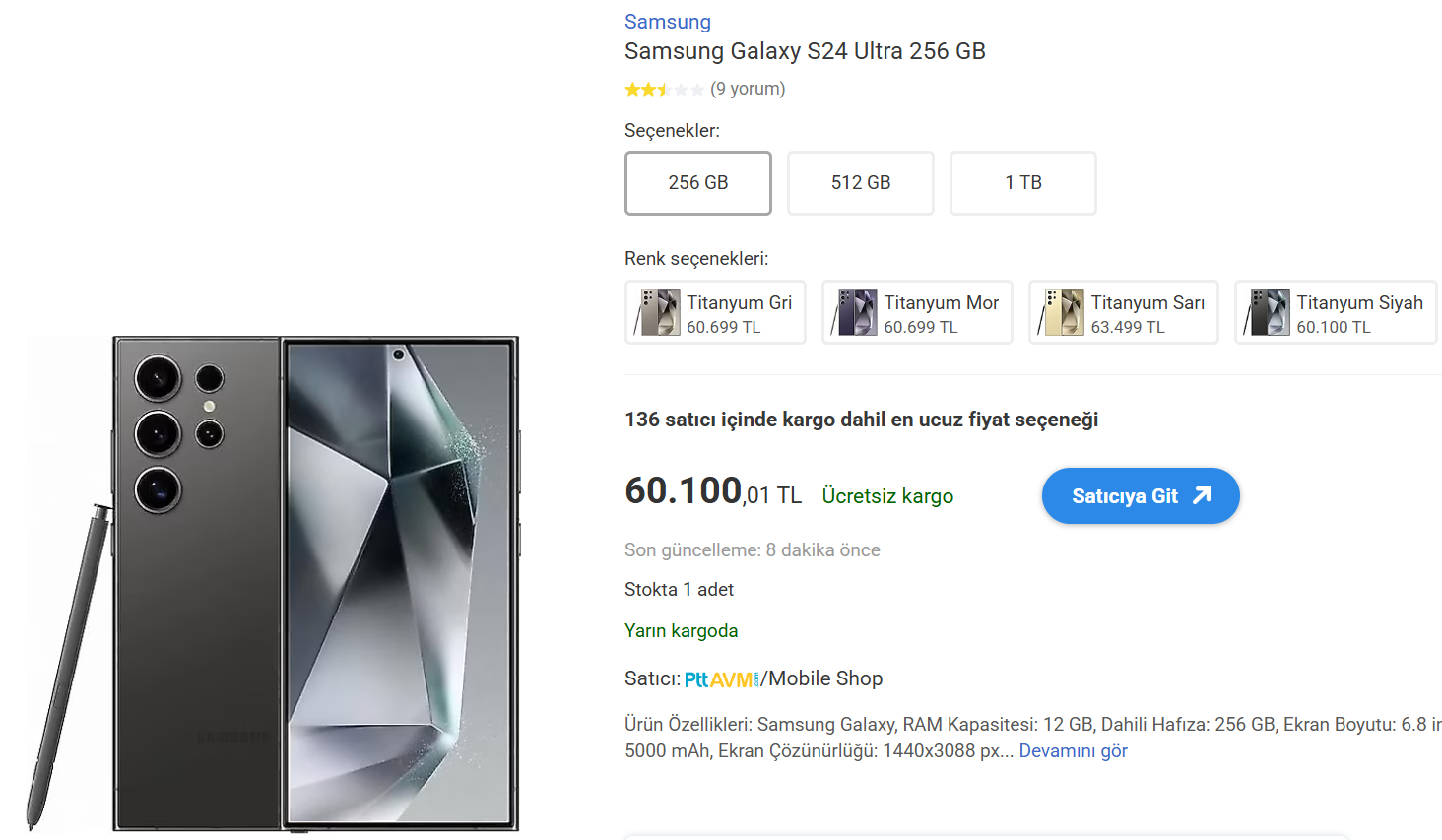
Task: Open the 9 yorum reviews link
Action: coord(748,89)
